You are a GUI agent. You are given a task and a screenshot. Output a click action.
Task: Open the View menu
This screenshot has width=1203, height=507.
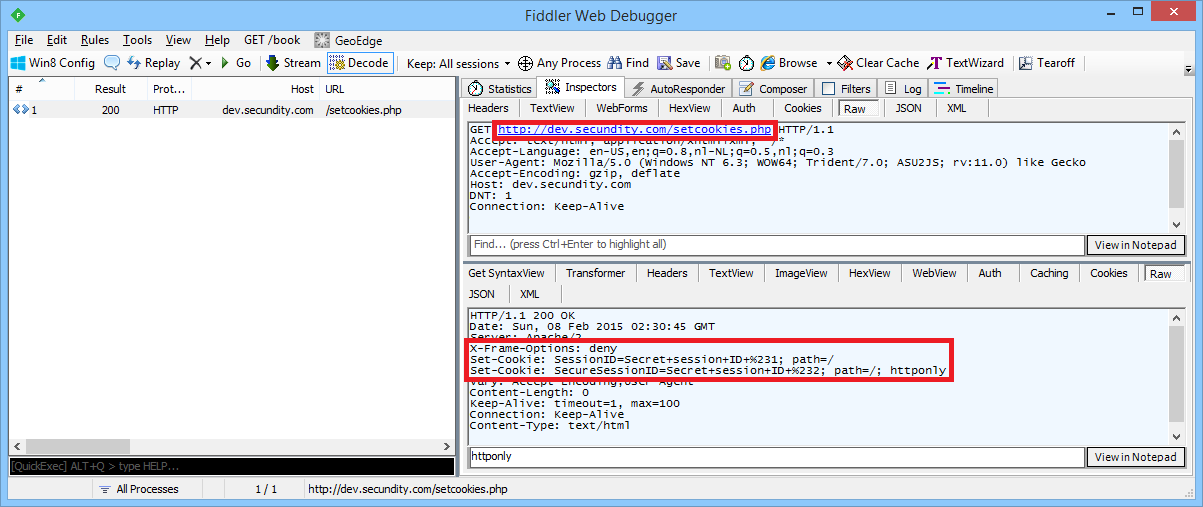[x=178, y=40]
